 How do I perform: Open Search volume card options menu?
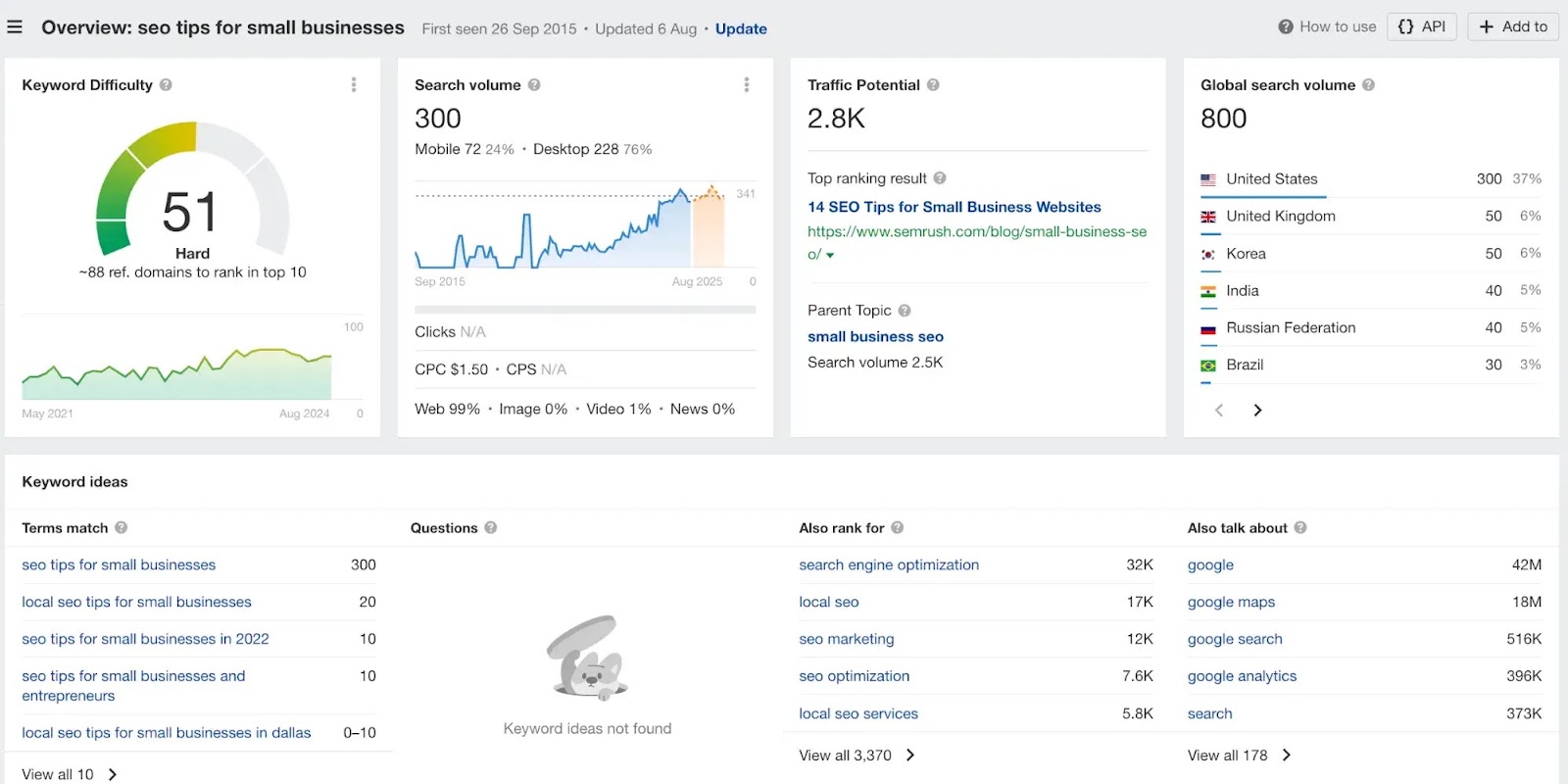[x=747, y=85]
